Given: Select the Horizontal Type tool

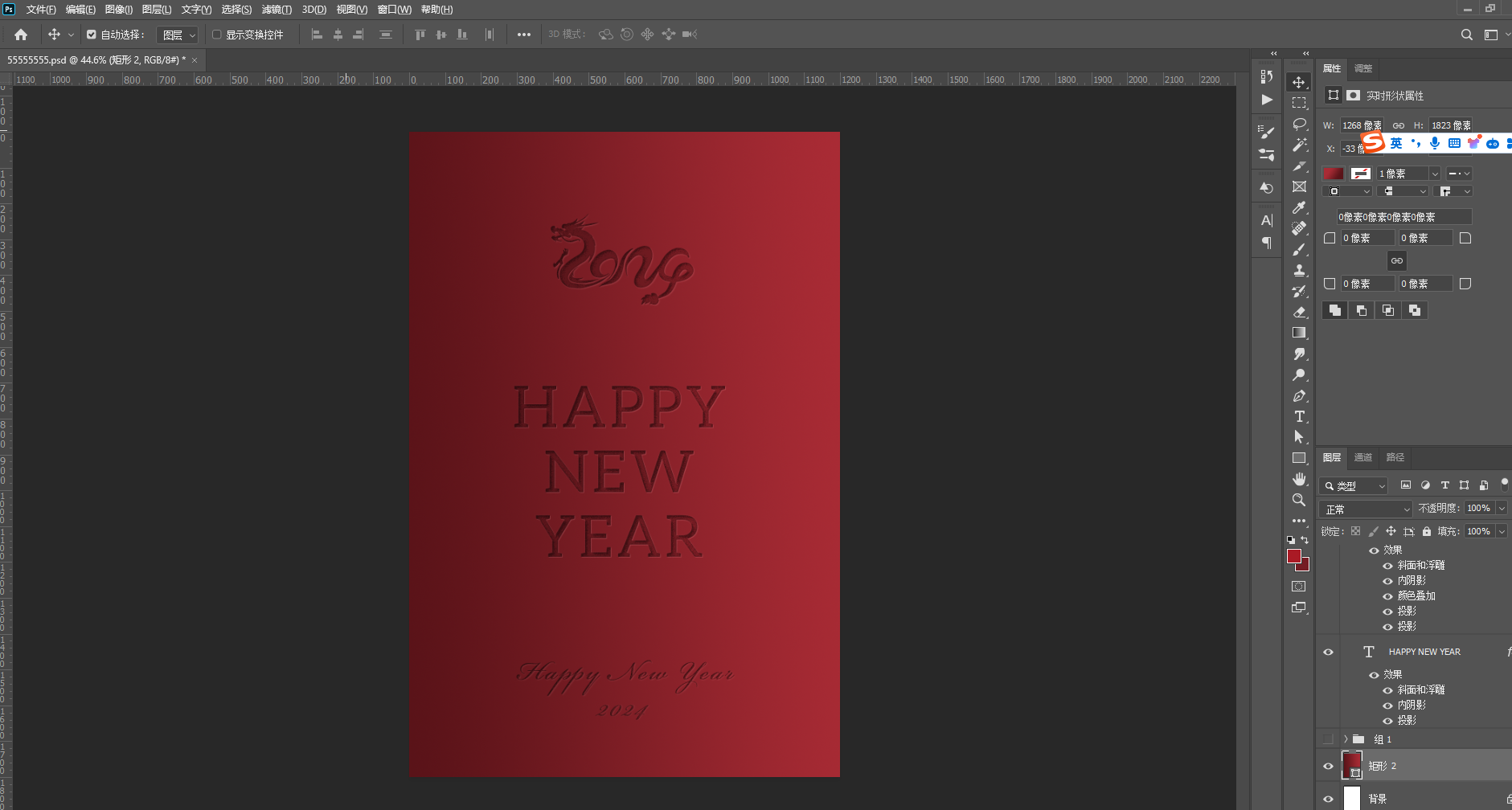Looking at the screenshot, I should (x=1299, y=416).
